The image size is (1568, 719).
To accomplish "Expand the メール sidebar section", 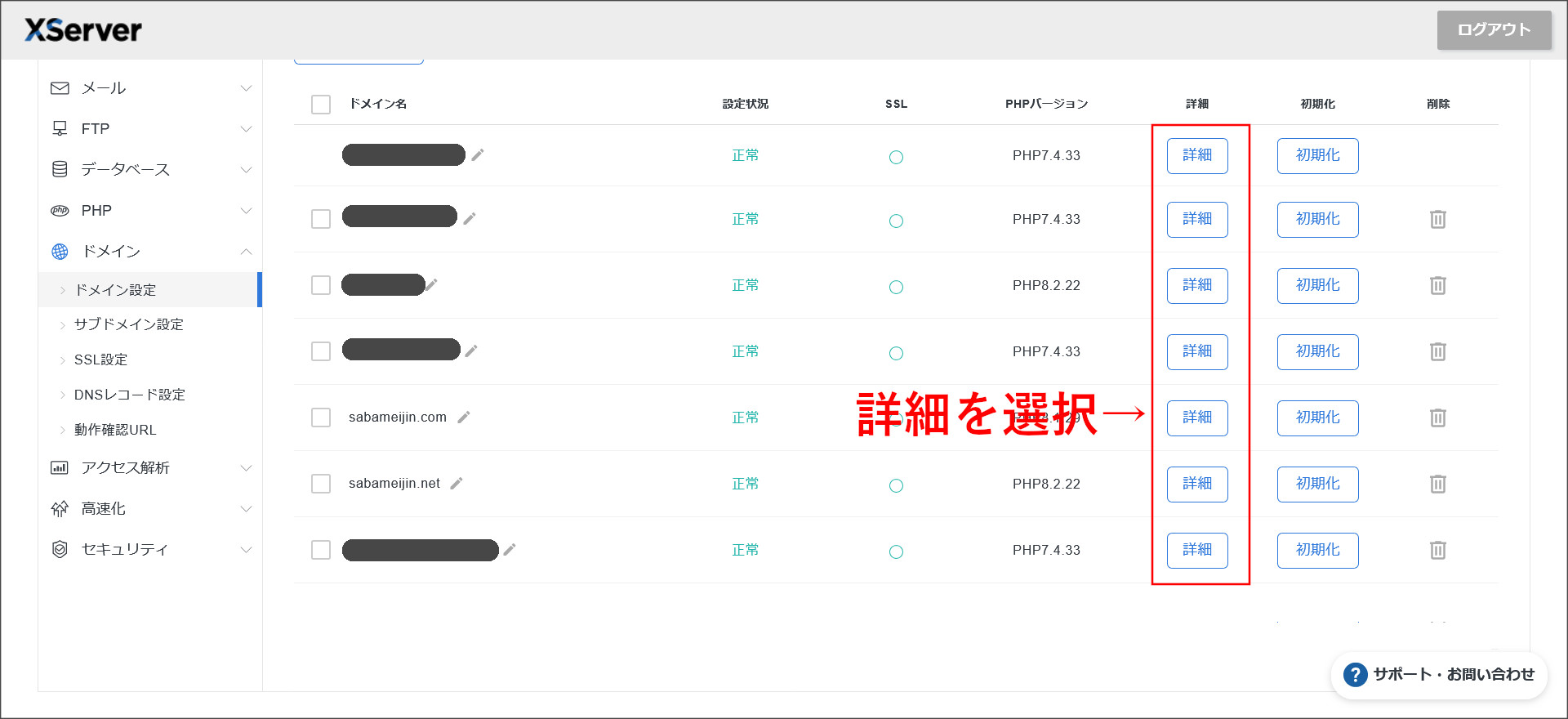I will tap(246, 88).
